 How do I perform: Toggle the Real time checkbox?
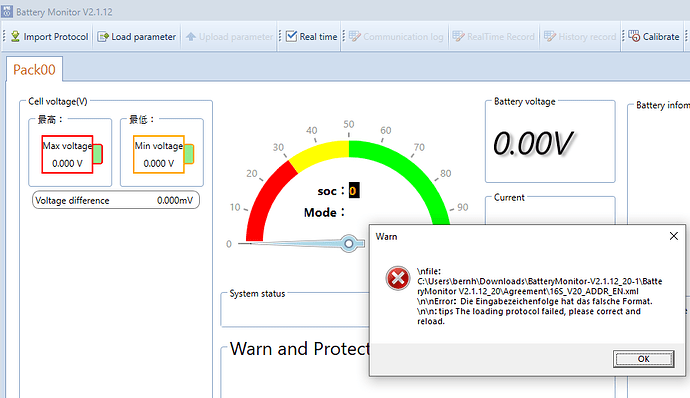pos(291,36)
